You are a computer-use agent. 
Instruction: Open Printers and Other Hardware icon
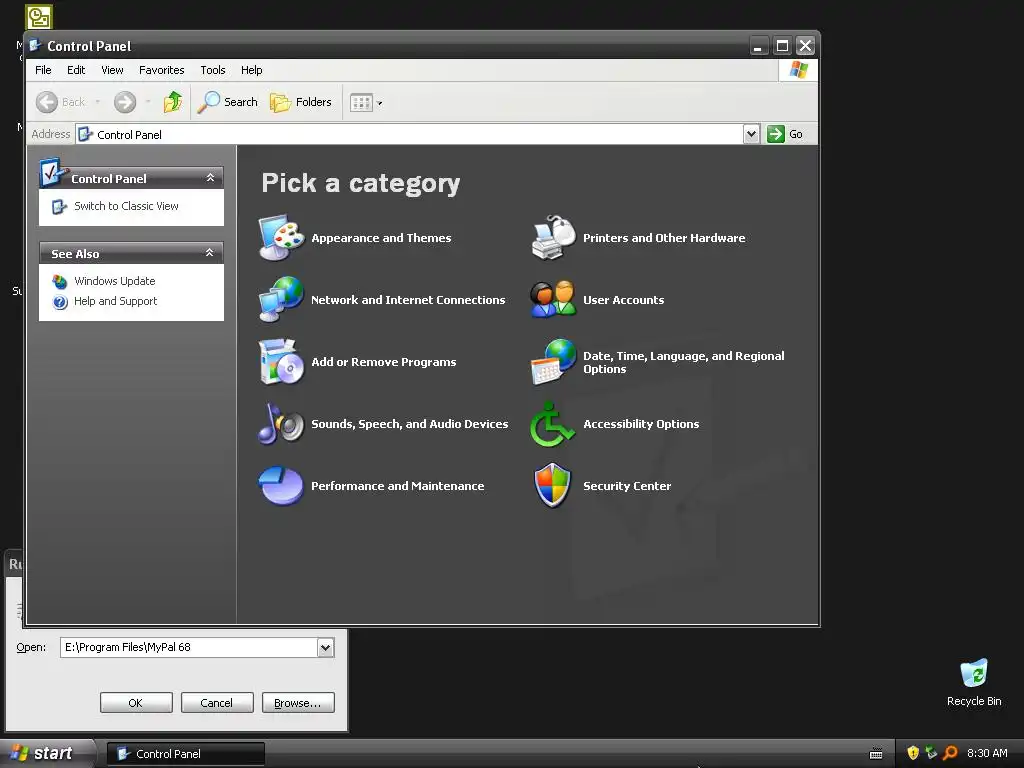coord(554,238)
